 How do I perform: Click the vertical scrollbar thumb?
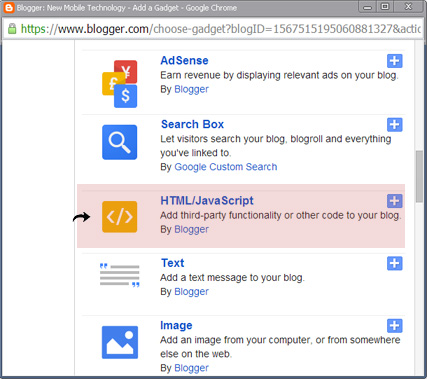click(419, 176)
